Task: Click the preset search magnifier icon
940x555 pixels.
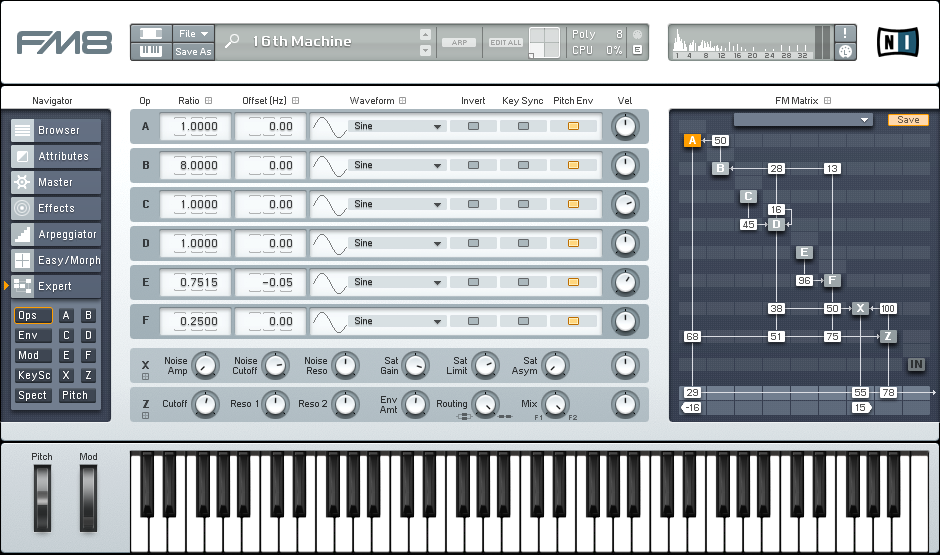Action: click(232, 42)
